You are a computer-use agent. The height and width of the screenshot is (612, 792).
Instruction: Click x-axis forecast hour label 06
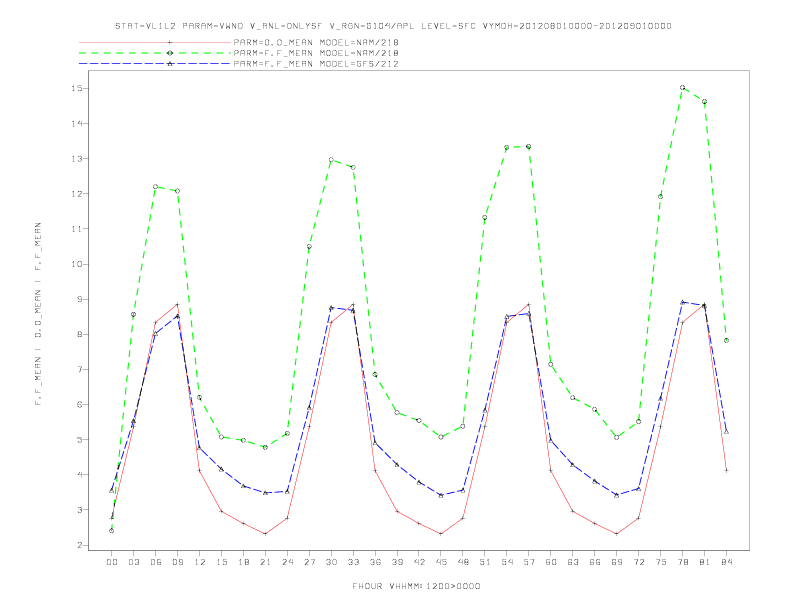(x=156, y=562)
